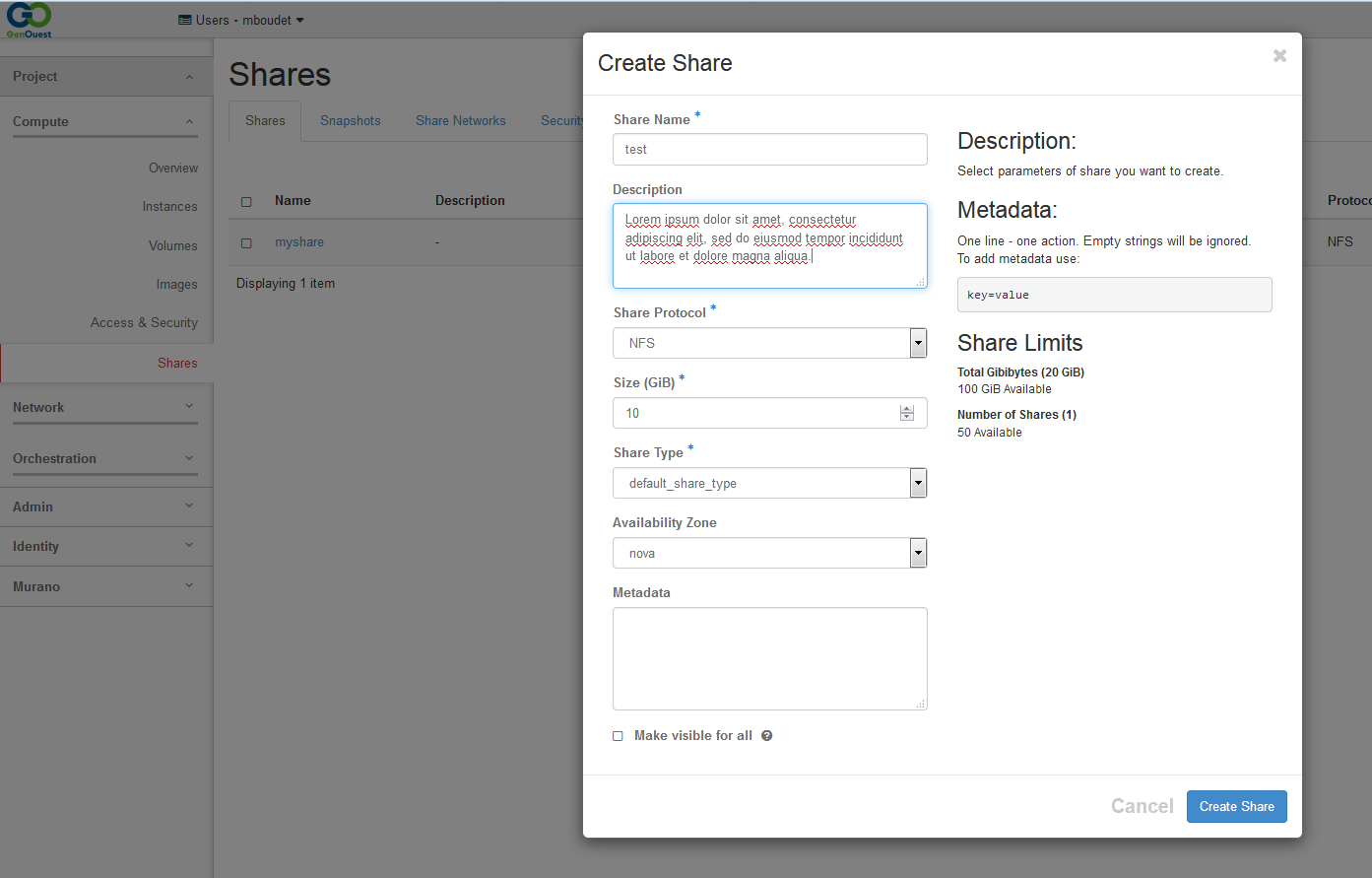Click the help icon beside Make visible for all

pos(766,736)
